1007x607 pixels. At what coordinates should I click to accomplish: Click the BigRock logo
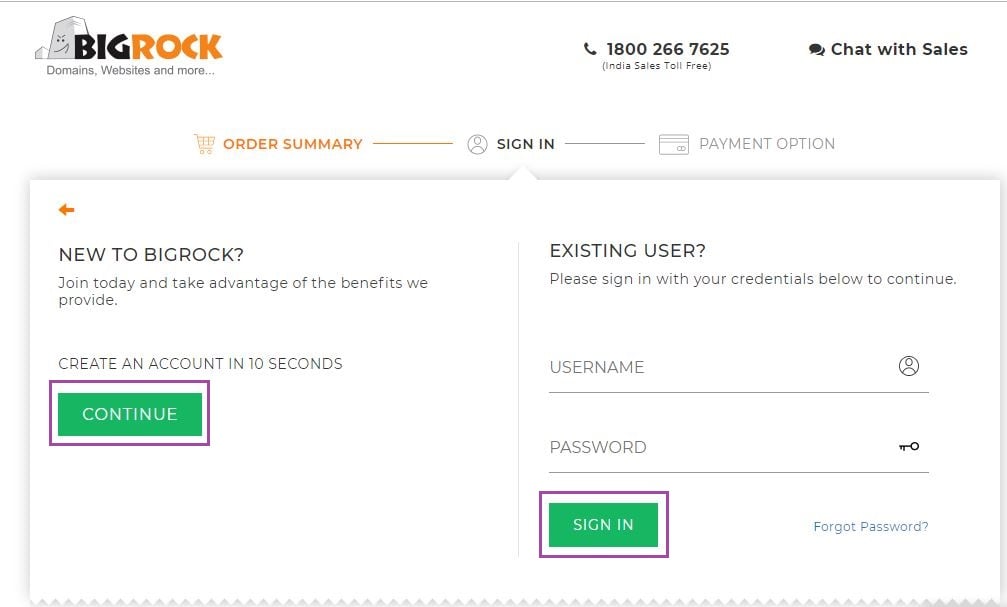click(125, 45)
